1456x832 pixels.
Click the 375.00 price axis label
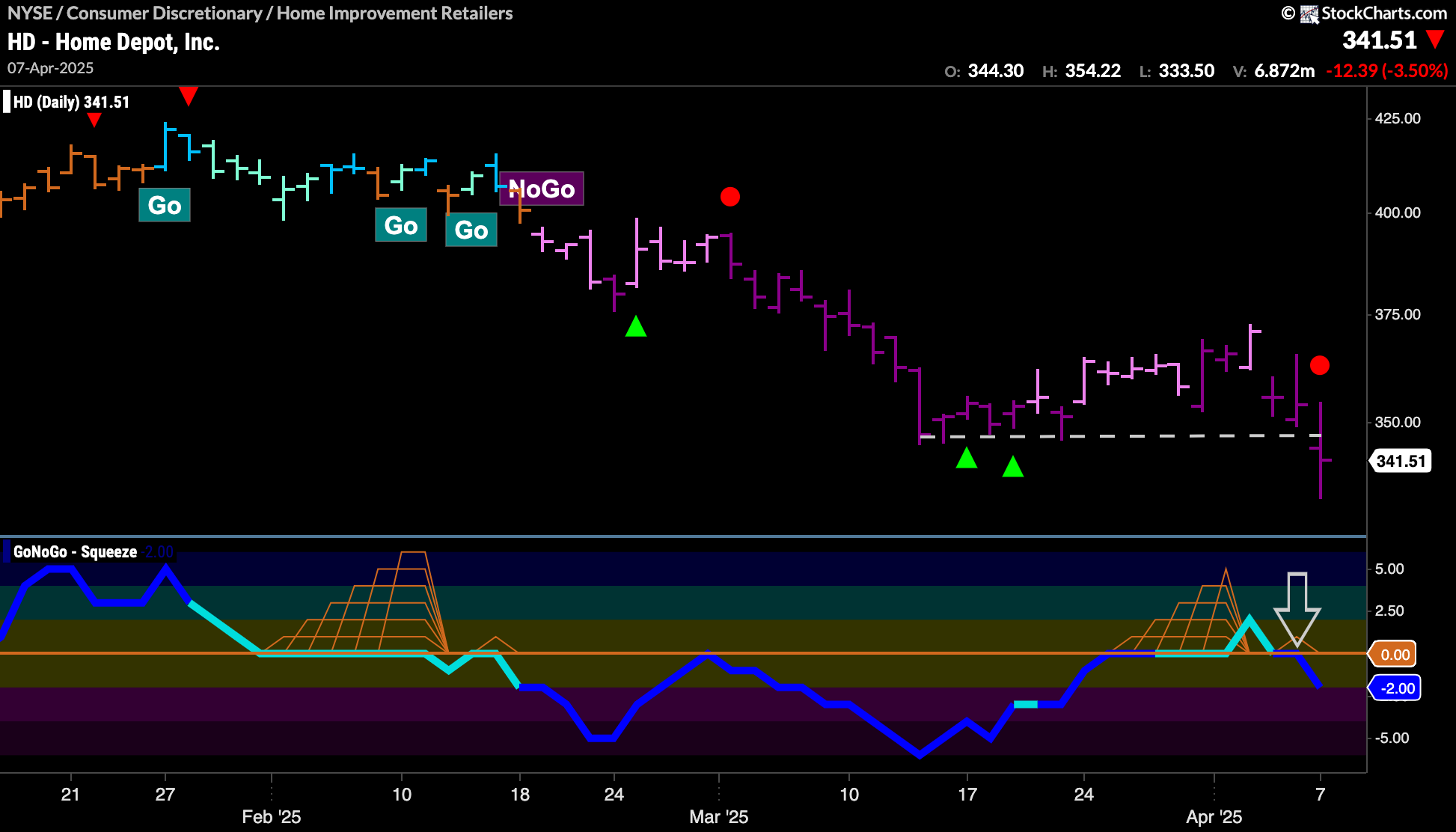click(1398, 314)
